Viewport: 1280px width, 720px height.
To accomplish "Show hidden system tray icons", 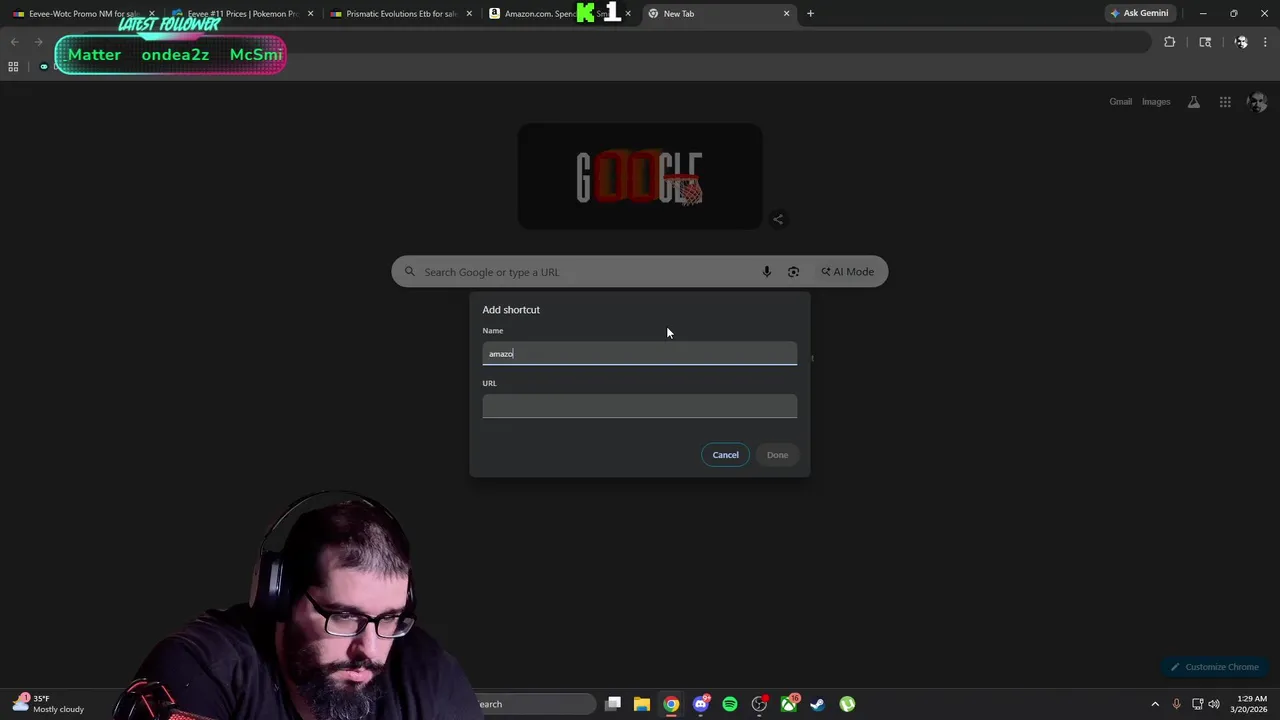I will (x=1155, y=704).
